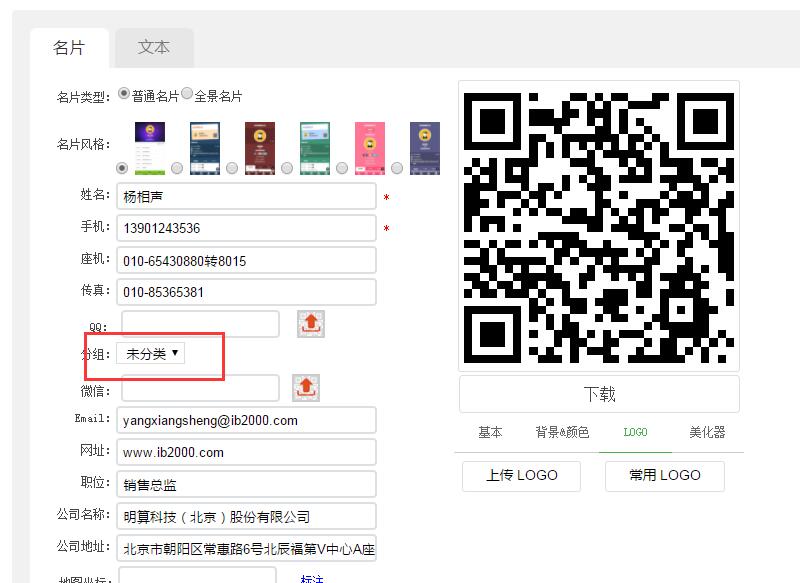The width and height of the screenshot is (800, 583).
Task: Switch to the 名片 tab
Action: (69, 48)
